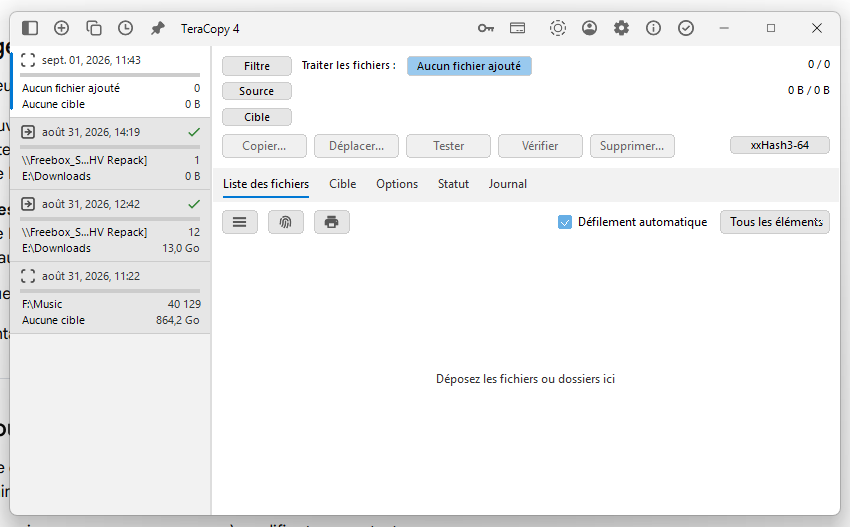Open the user account icon
This screenshot has width=850, height=527.
point(589,28)
